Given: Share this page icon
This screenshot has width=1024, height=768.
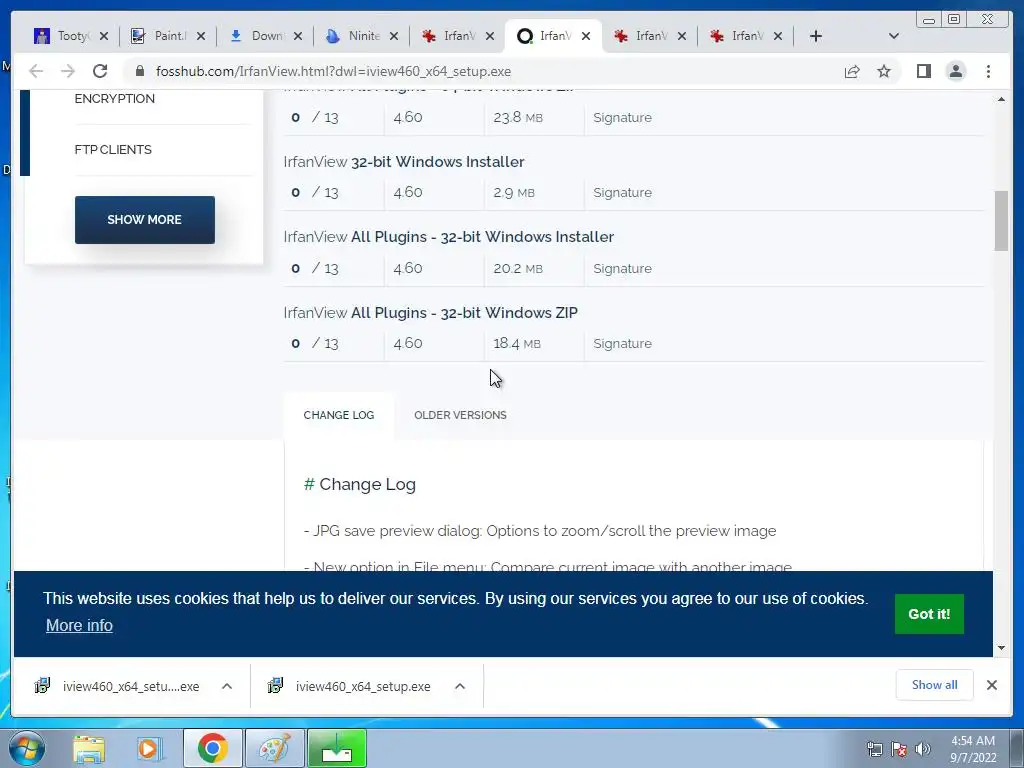Looking at the screenshot, I should tap(852, 71).
